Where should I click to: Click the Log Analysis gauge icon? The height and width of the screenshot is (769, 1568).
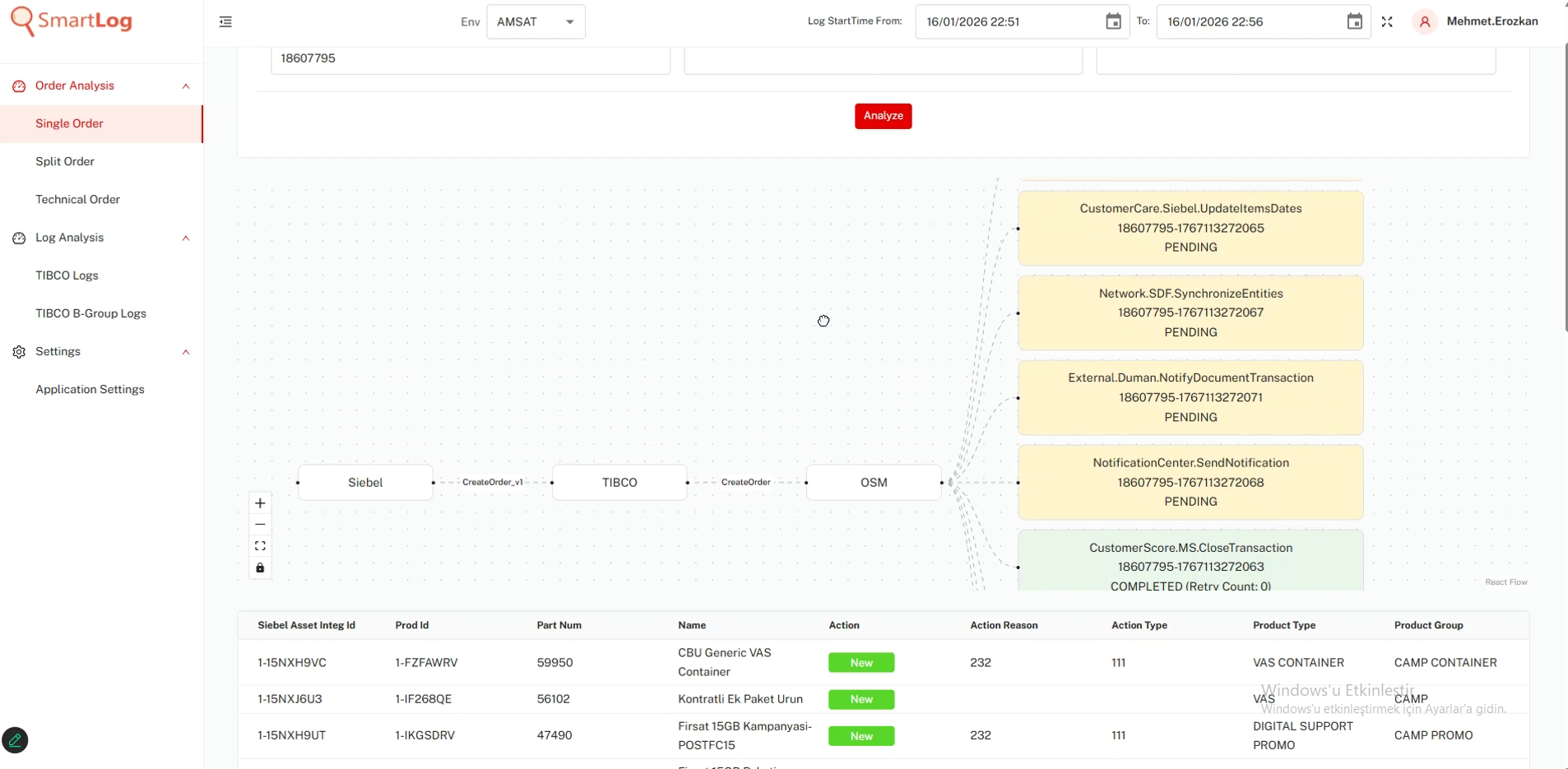click(19, 239)
